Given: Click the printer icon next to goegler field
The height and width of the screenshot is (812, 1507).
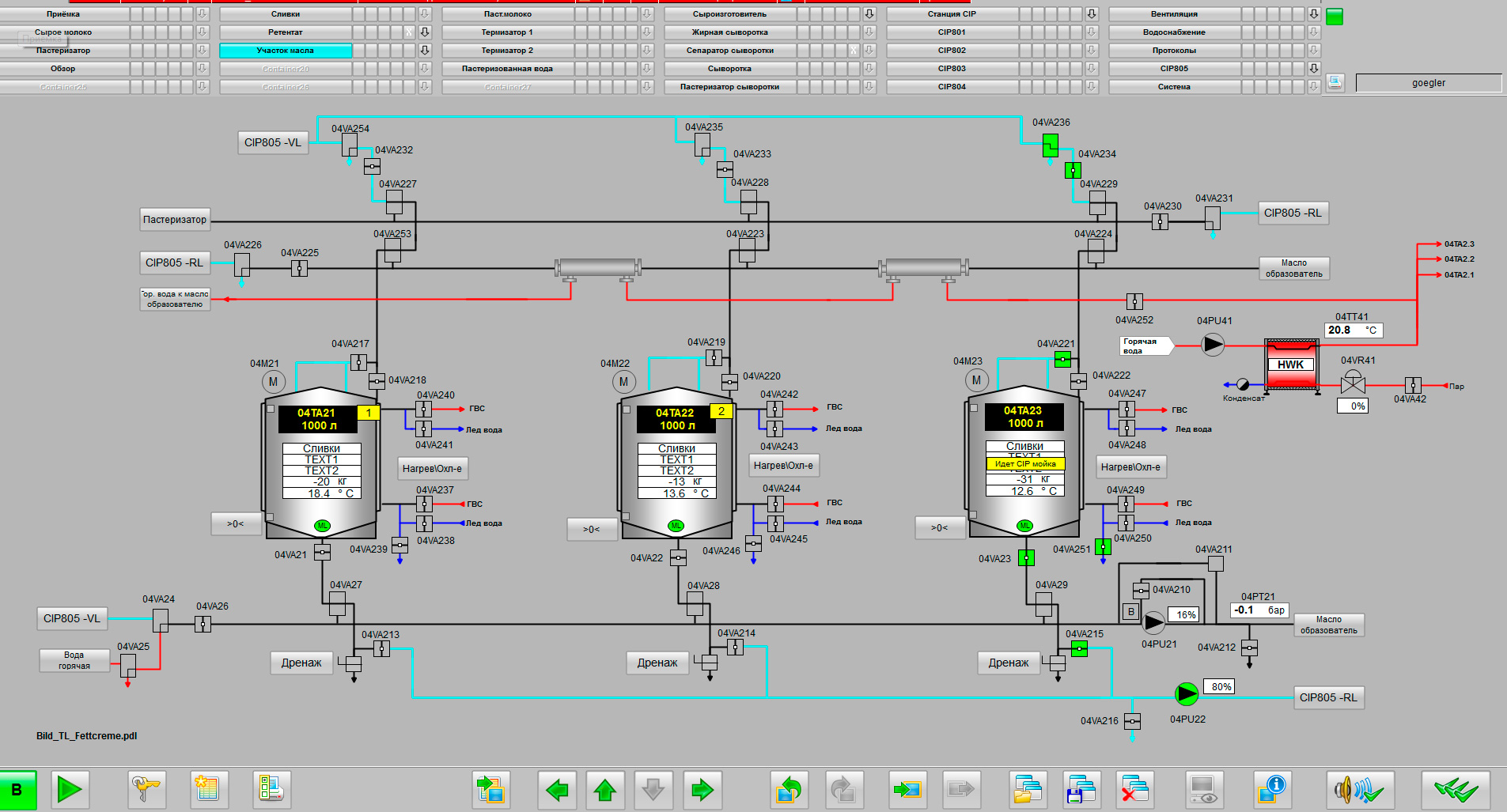Looking at the screenshot, I should (x=1335, y=82).
